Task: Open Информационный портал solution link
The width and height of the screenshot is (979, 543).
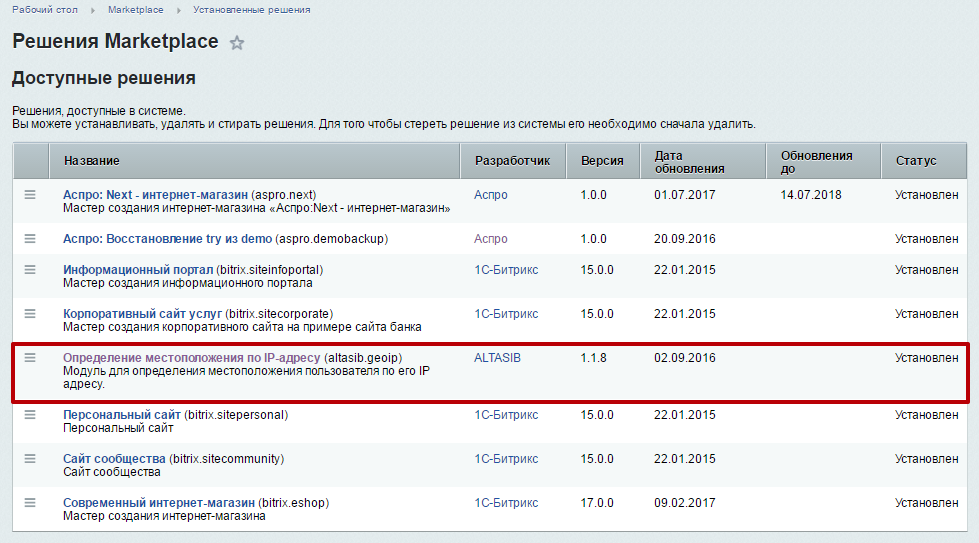Action: [138, 270]
